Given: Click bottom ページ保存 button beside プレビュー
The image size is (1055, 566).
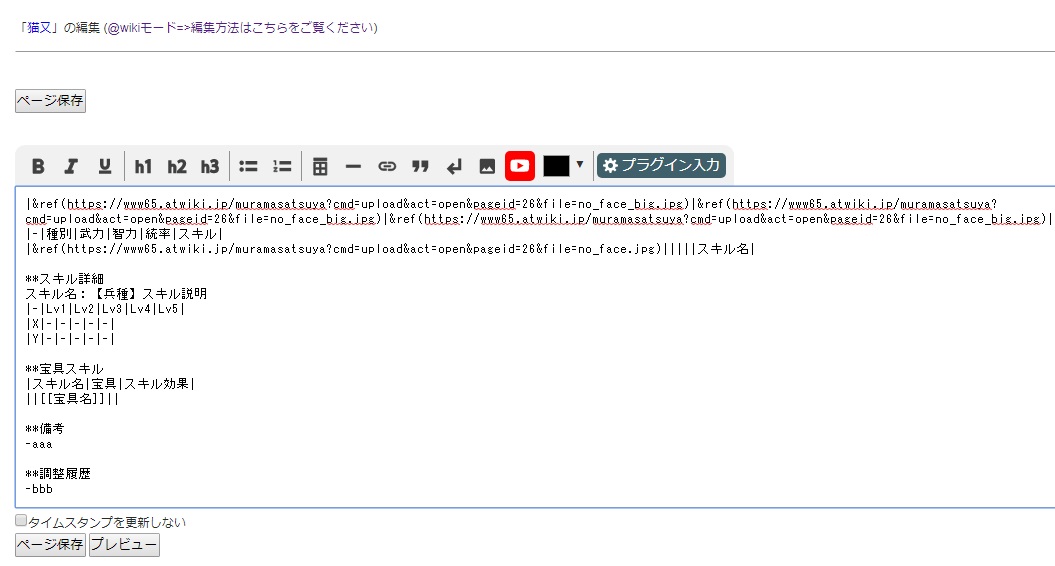Looking at the screenshot, I should (x=50, y=544).
